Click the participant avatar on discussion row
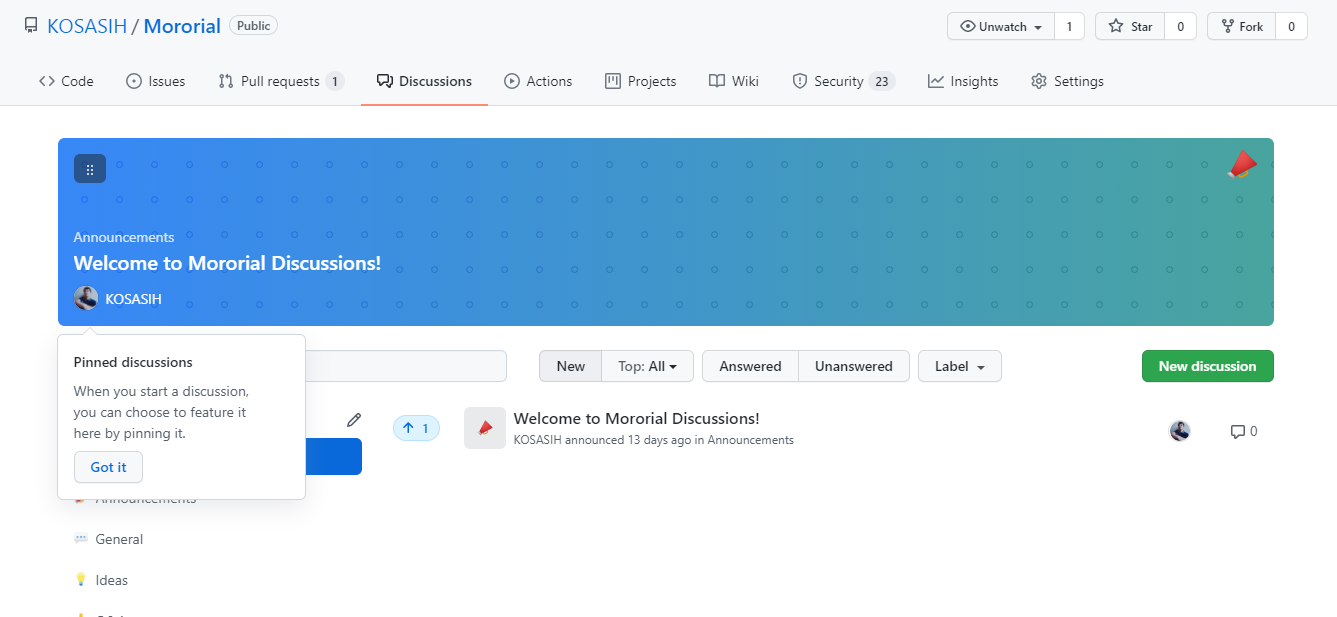The height and width of the screenshot is (617, 1337). pos(1180,431)
